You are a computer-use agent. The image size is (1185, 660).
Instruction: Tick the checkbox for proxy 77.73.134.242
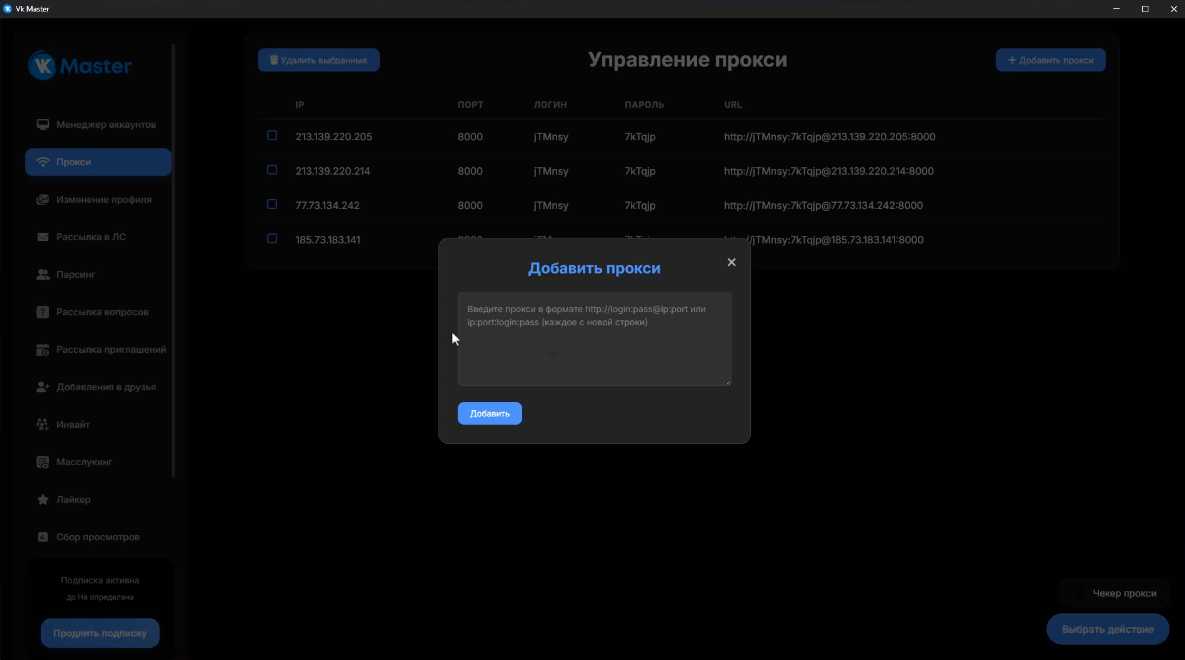pos(272,205)
